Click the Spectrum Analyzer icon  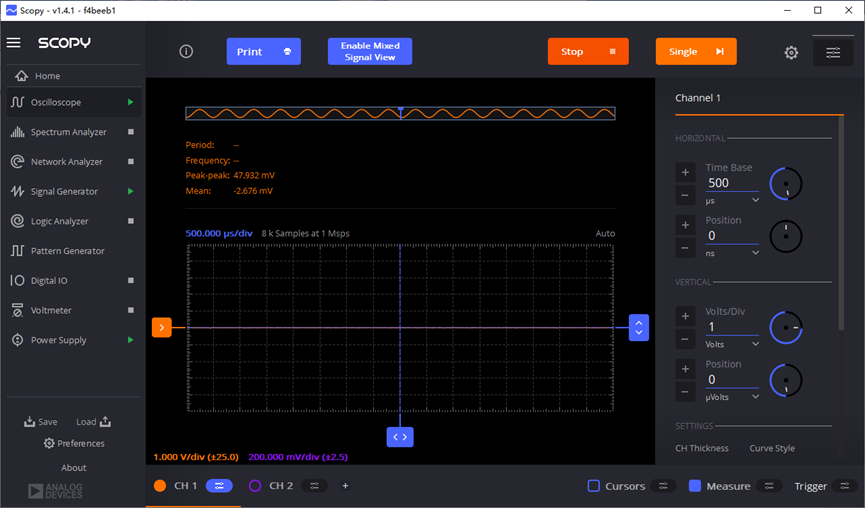point(17,132)
